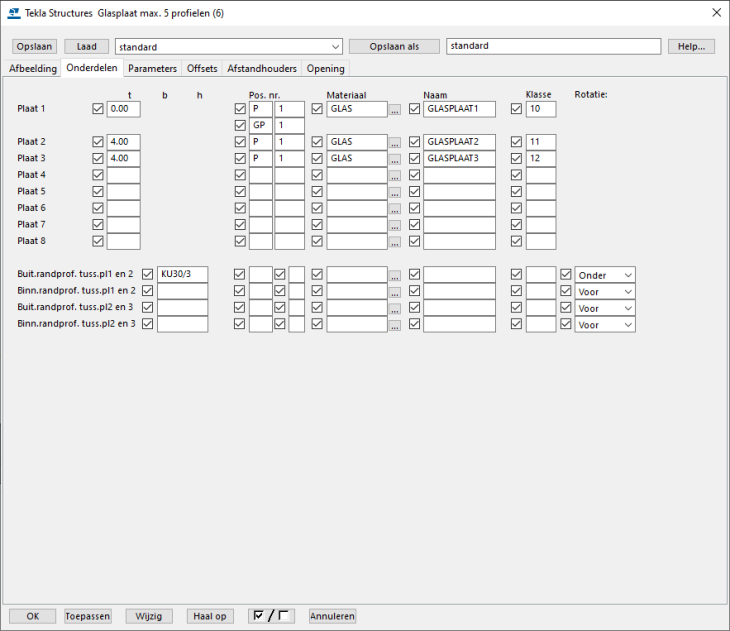Click empty Plaat 4 thickness field
730x631 pixels.
pyautogui.click(x=123, y=175)
